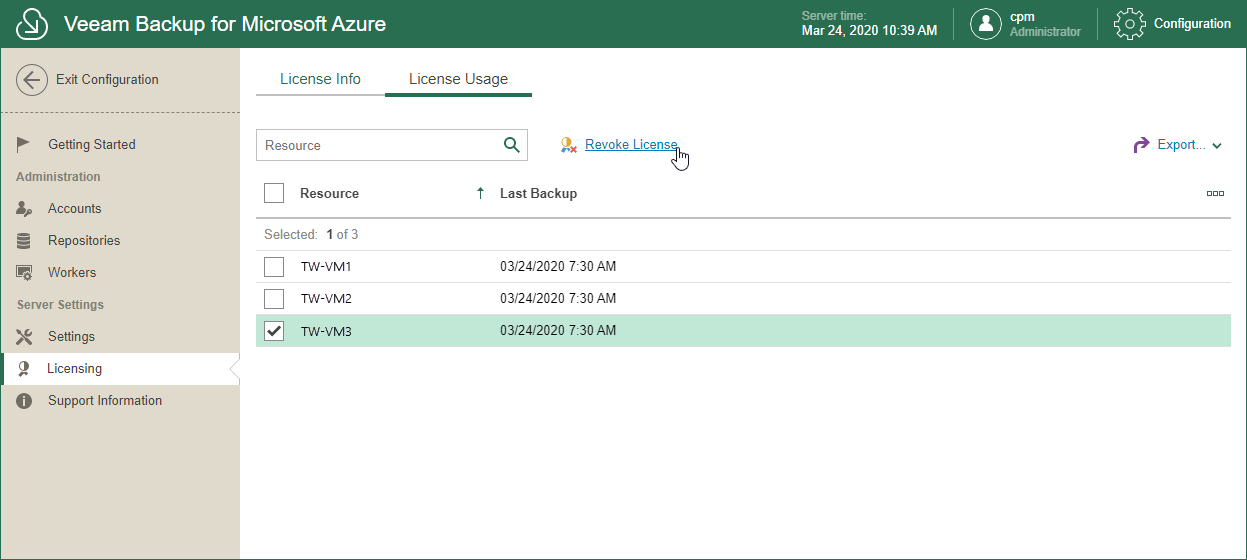Image resolution: width=1247 pixels, height=560 pixels.
Task: Click the Settings wrench icon
Action: pos(25,336)
